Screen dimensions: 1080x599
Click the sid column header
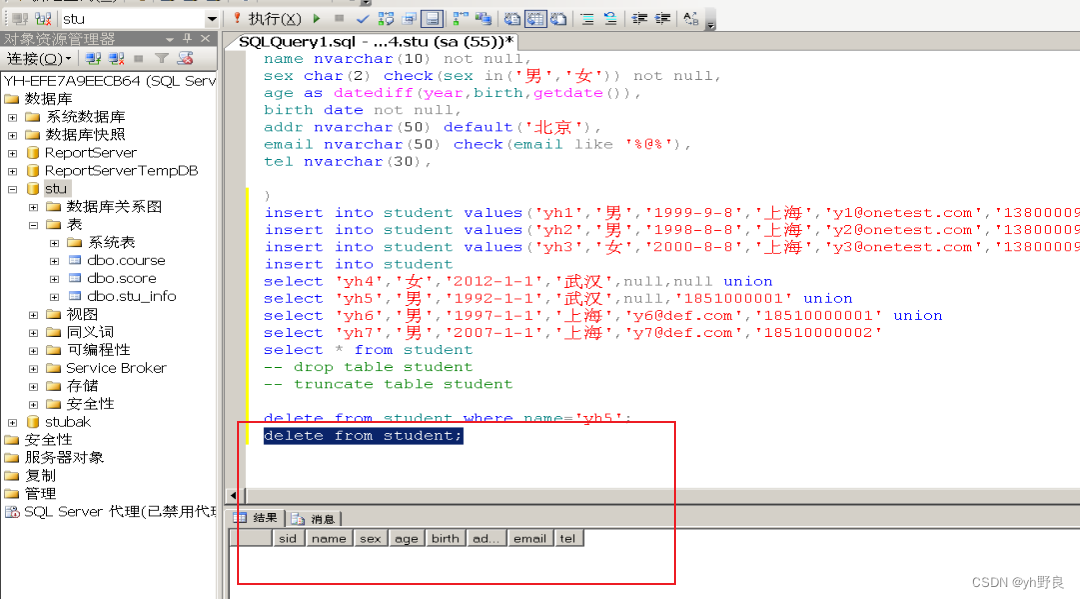click(x=288, y=538)
